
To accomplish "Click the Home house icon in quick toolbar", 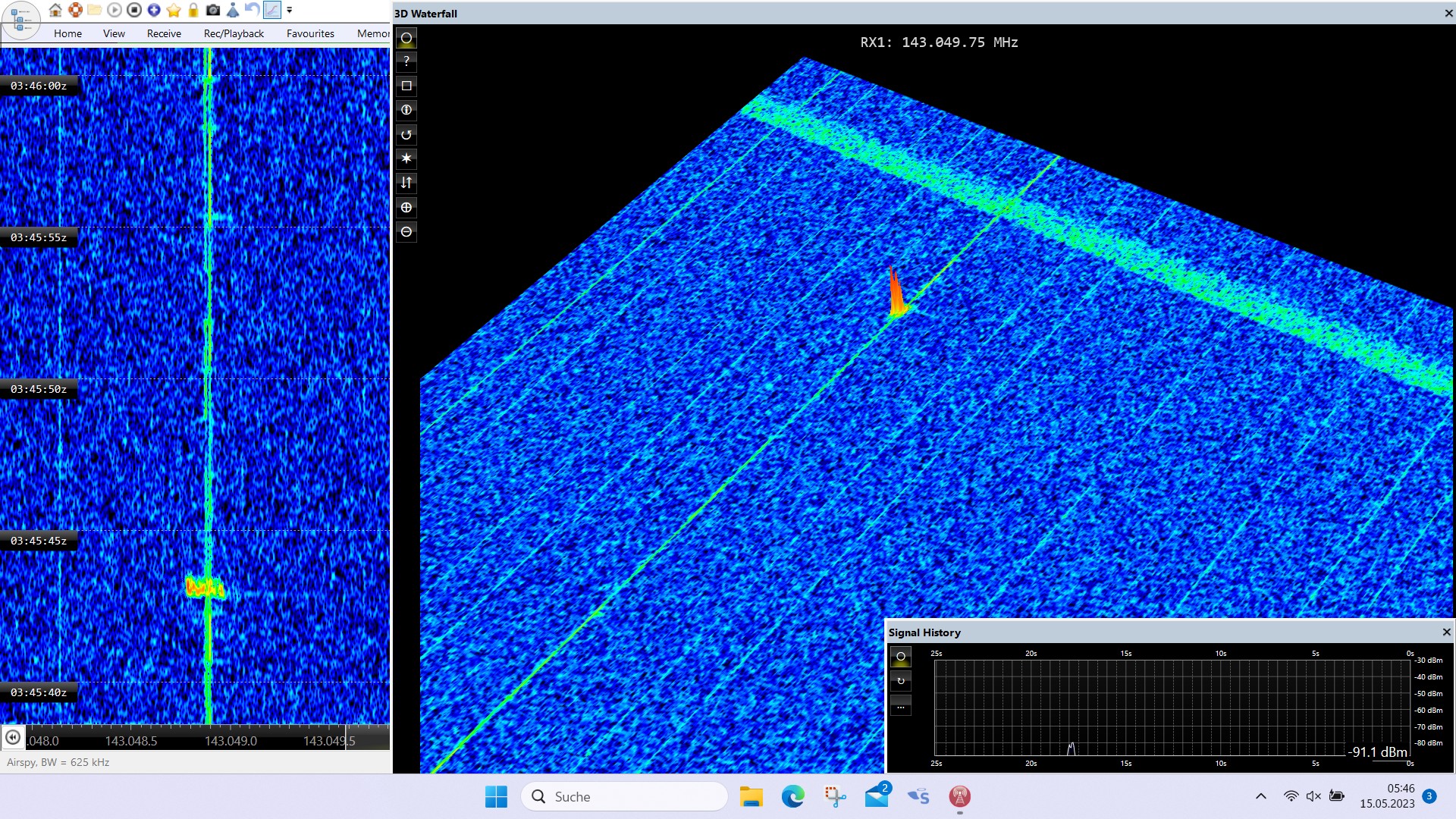I will (55, 10).
